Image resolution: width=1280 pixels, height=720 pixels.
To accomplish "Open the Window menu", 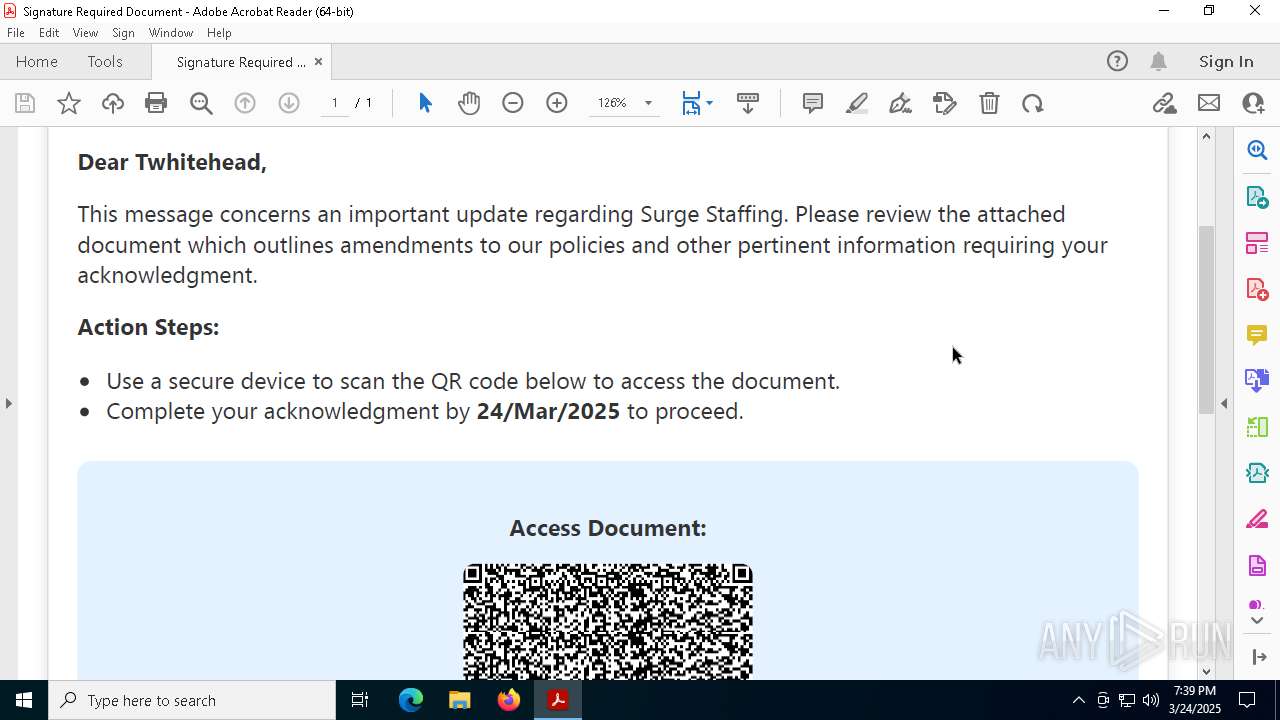I will (x=171, y=33).
